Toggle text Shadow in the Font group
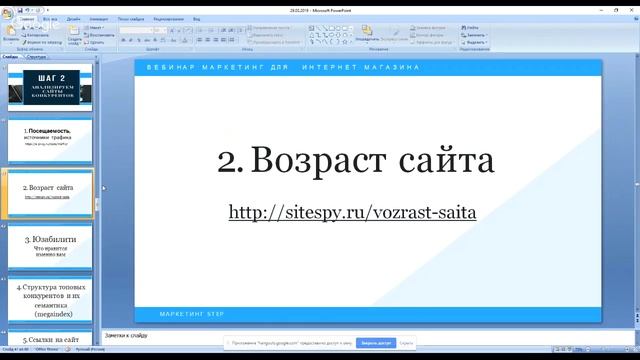The image size is (640, 360). tap(155, 40)
